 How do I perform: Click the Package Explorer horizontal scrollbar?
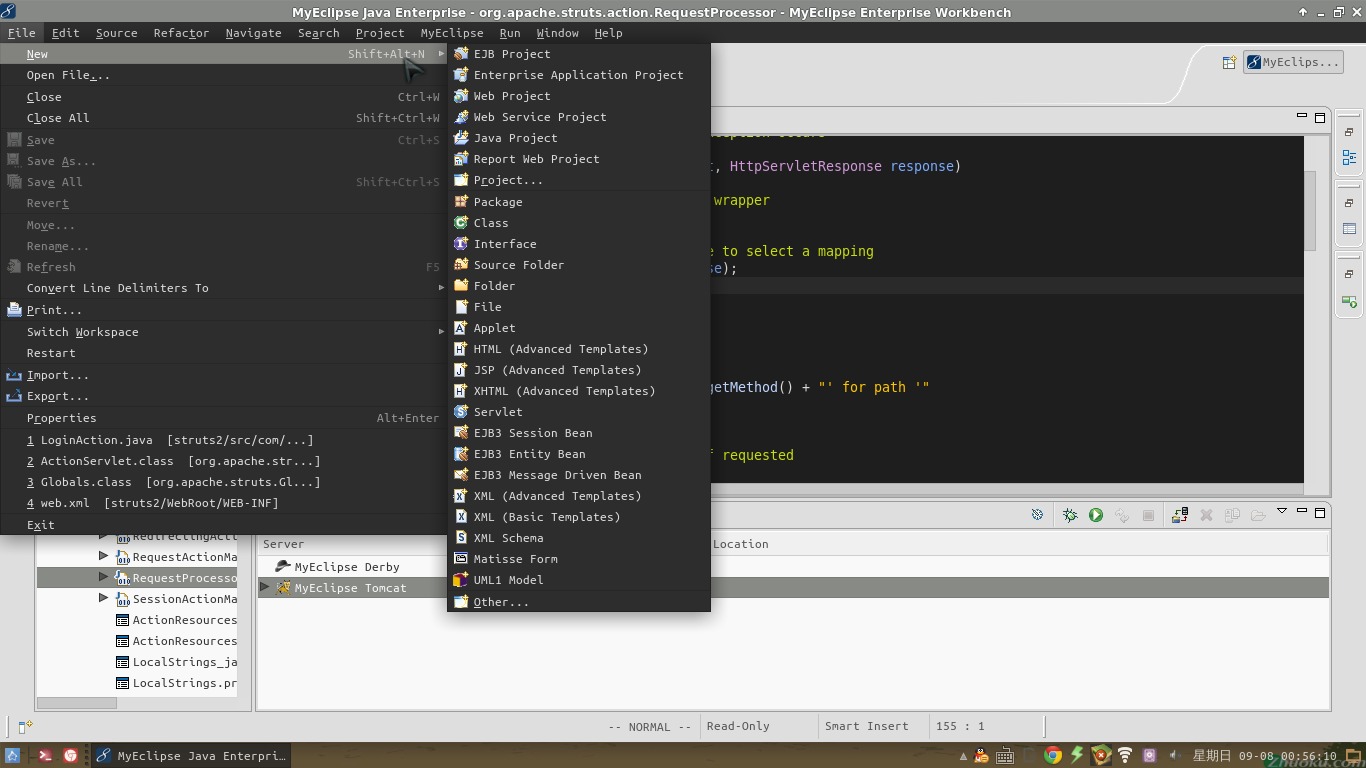click(x=77, y=703)
